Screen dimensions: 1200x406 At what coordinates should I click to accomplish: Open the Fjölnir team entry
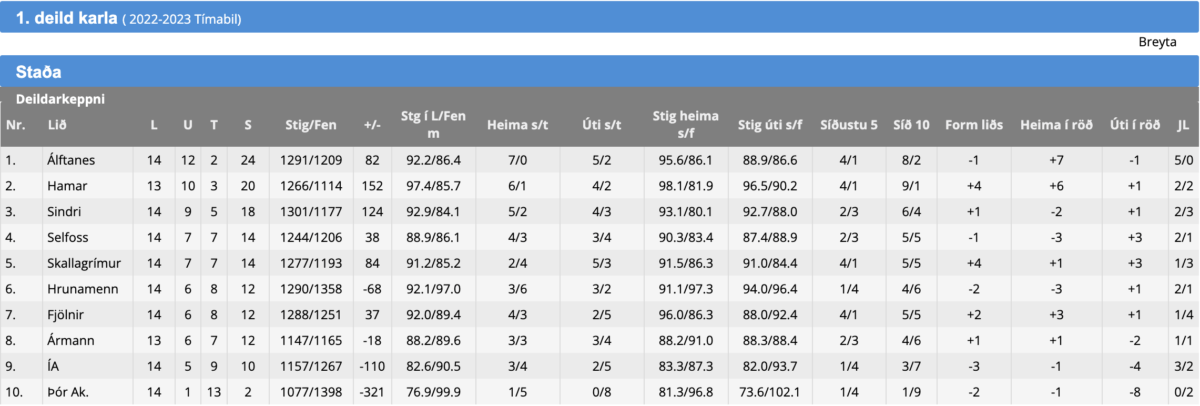click(65, 316)
